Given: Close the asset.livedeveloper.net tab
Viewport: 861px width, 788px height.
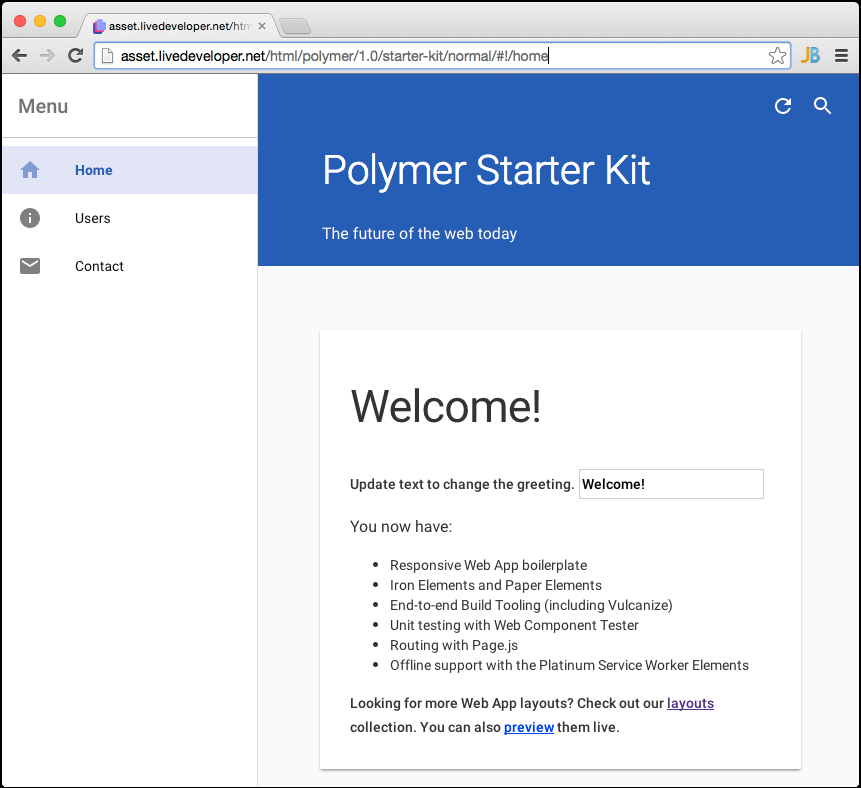Looking at the screenshot, I should pyautogui.click(x=262, y=26).
